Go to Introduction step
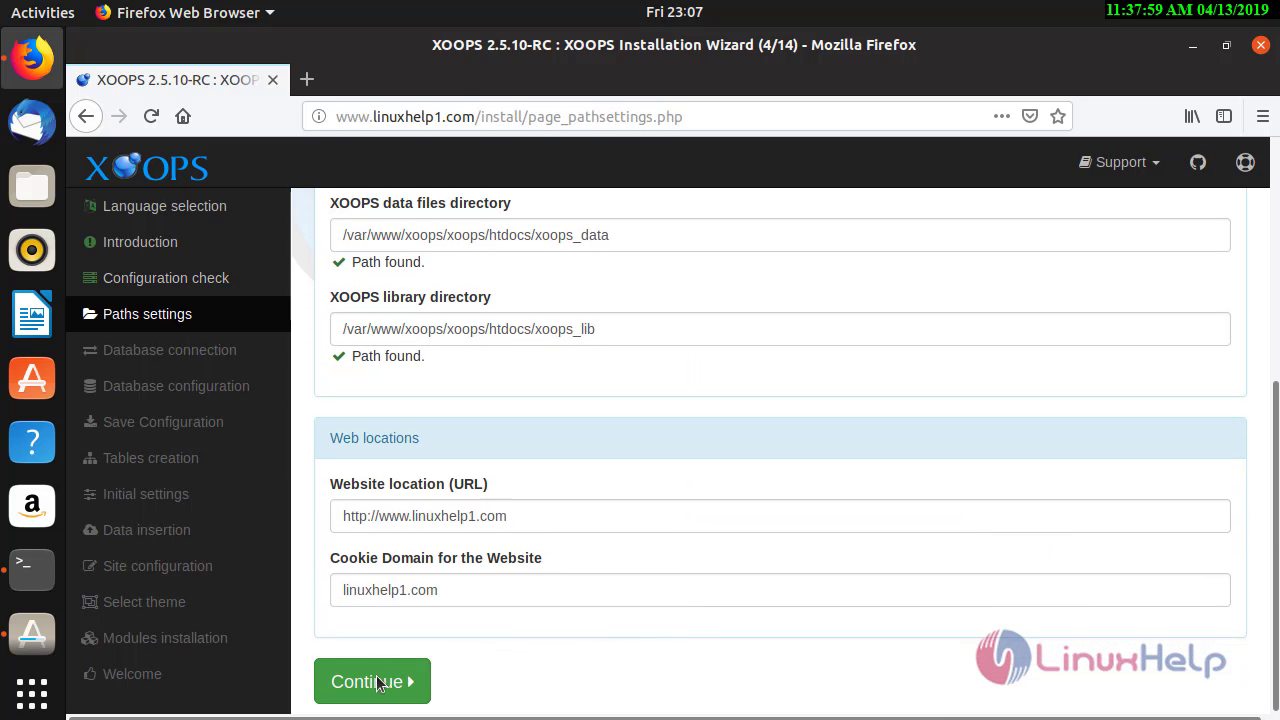 coord(178,242)
